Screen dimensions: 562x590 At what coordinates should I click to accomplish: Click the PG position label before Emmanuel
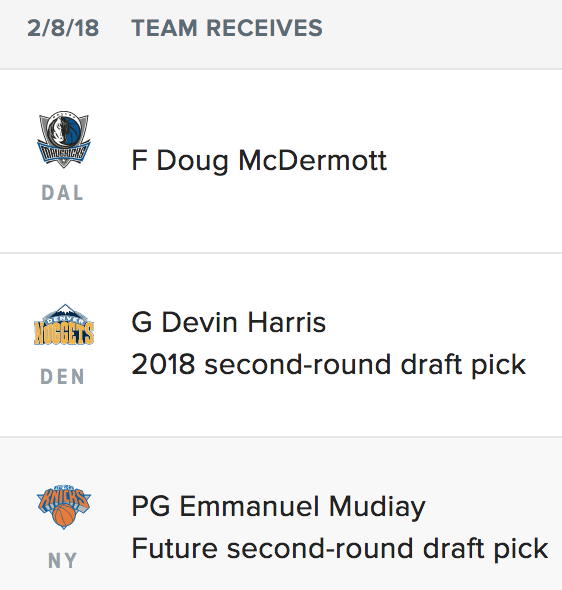pyautogui.click(x=151, y=506)
